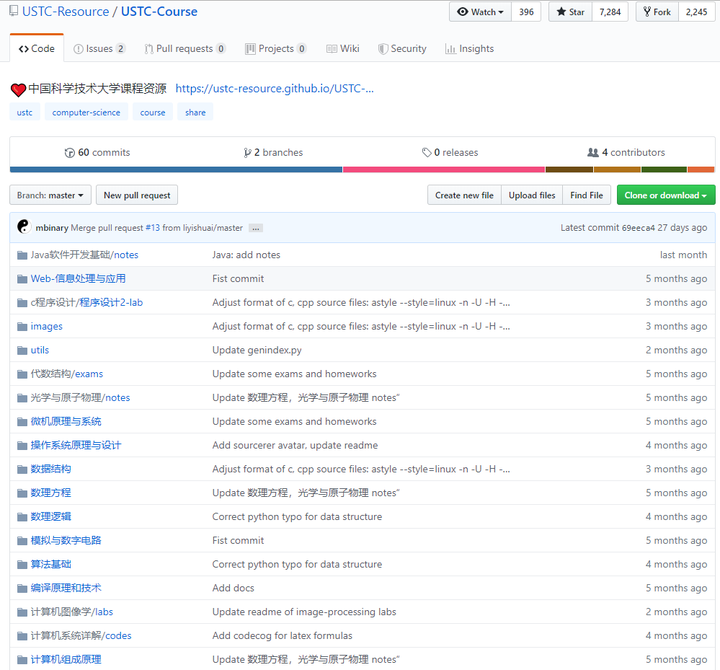
Task: Open commit message Add docs
Action: (x=233, y=588)
